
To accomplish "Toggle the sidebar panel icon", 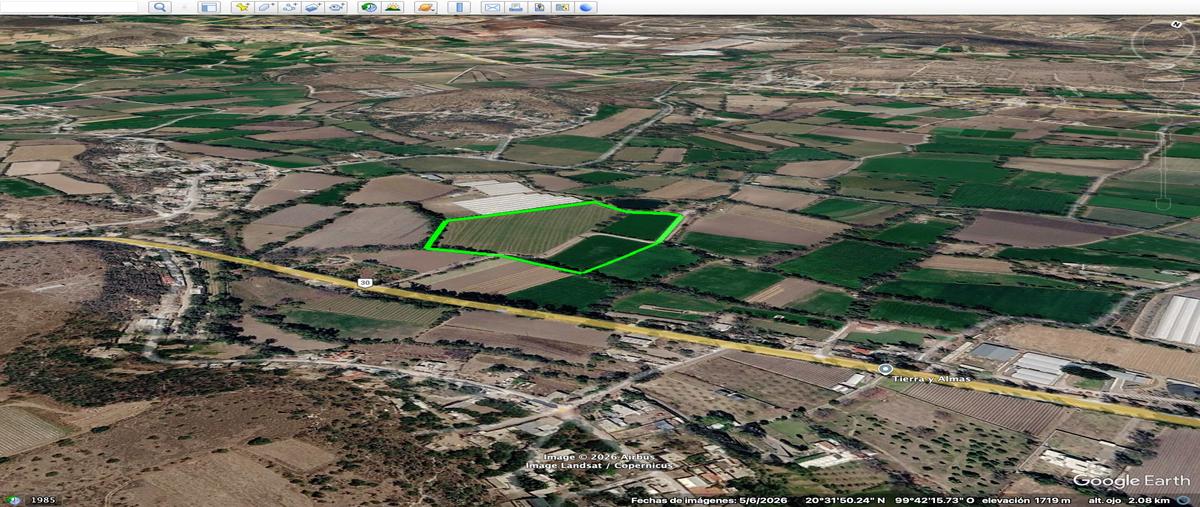I will (x=209, y=7).
